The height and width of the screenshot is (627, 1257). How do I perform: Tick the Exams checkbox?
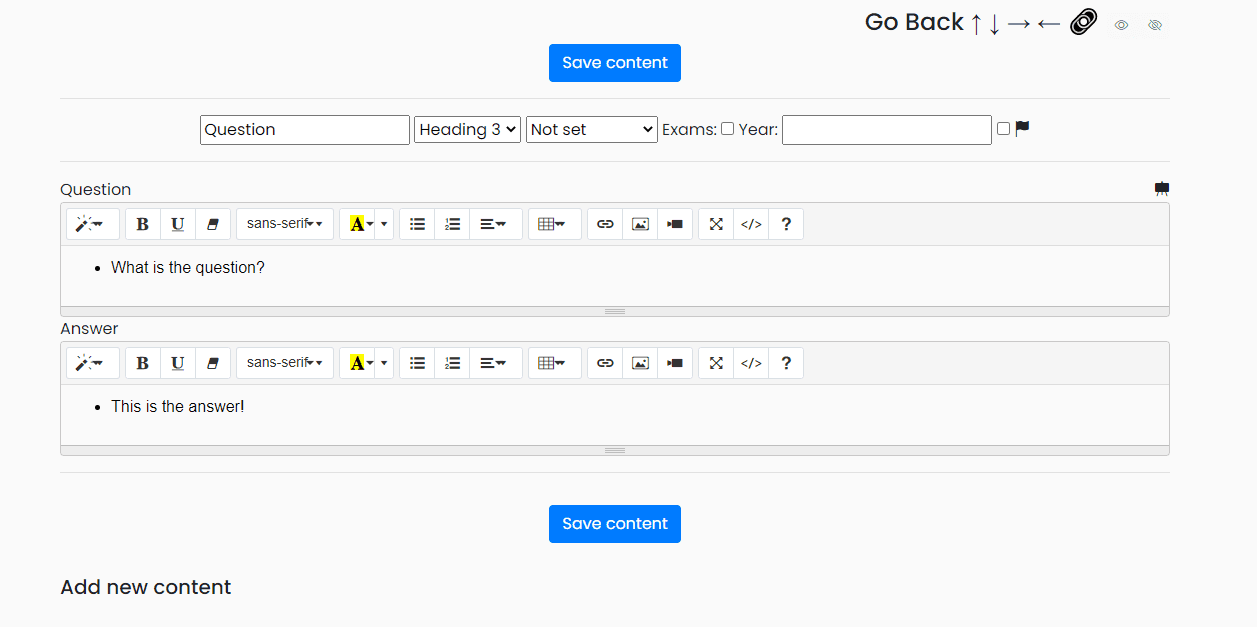[727, 129]
